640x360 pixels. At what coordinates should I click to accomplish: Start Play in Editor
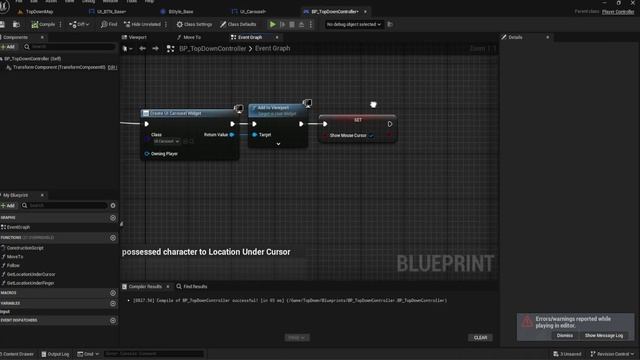(x=273, y=24)
